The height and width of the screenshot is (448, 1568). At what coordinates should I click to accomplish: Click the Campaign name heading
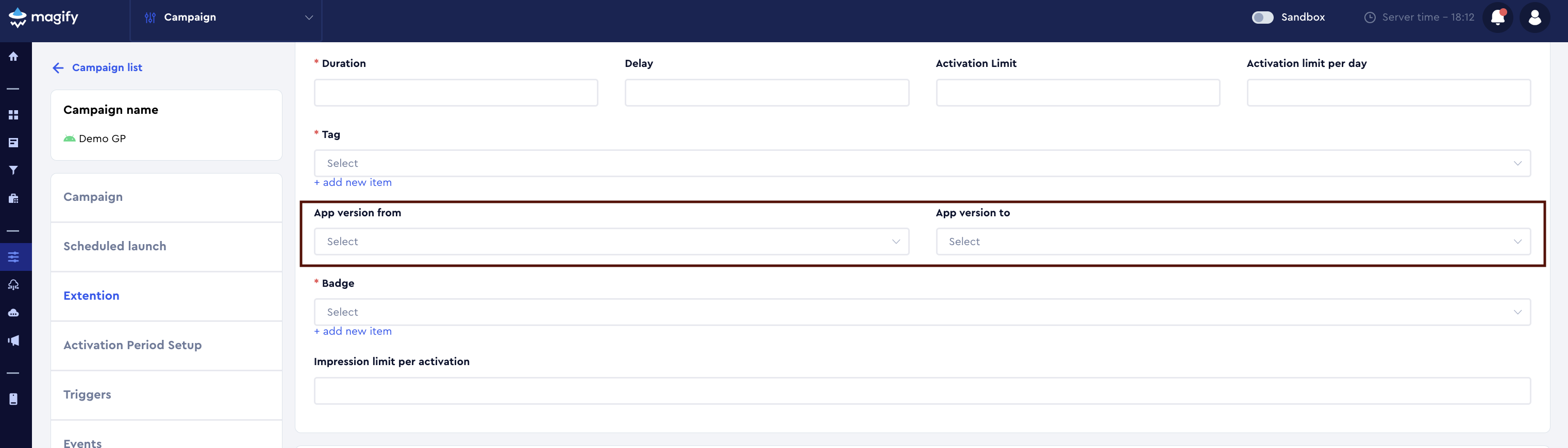111,110
